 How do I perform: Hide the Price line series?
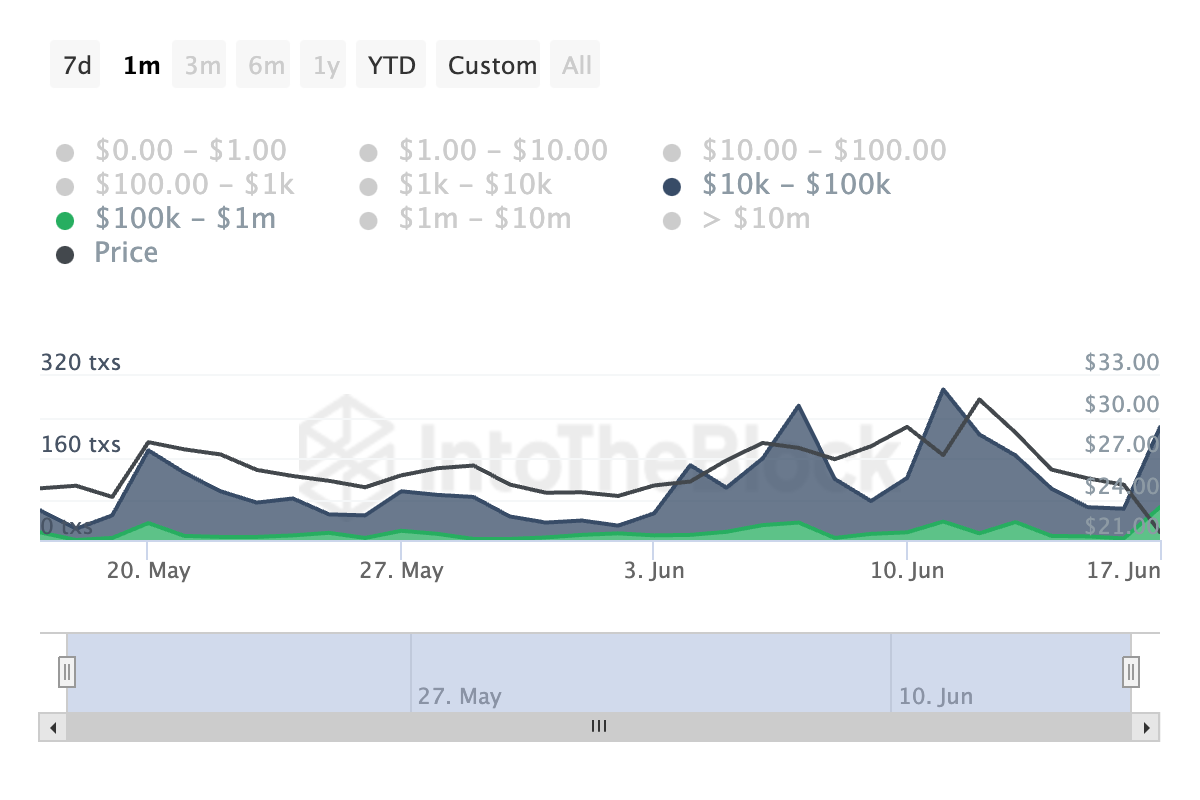107,252
